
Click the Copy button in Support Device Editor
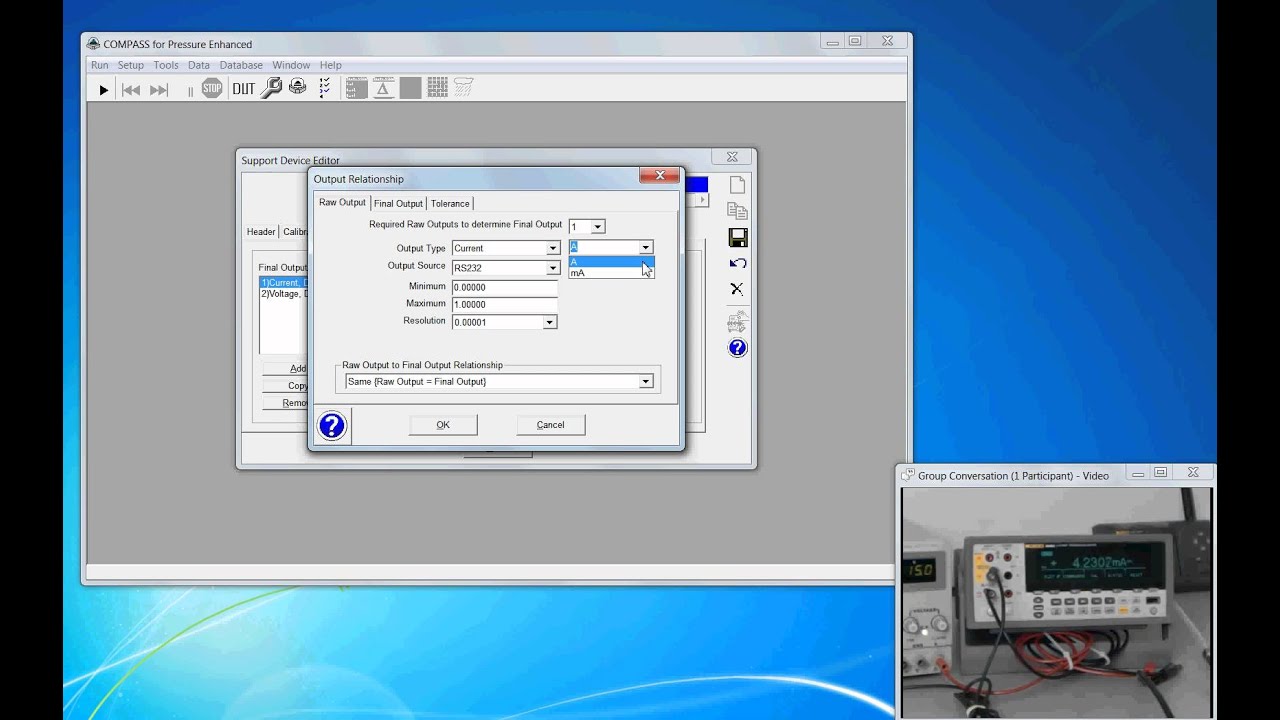[x=286, y=386]
